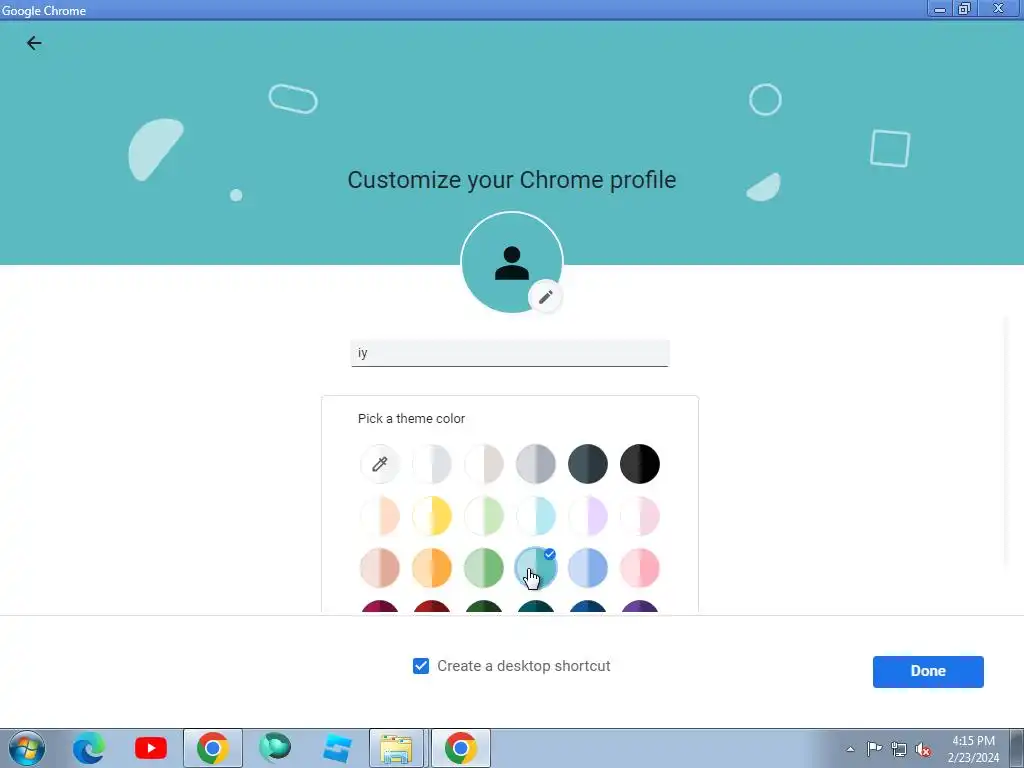
Task: Select the light green theme color
Action: pyautogui.click(x=484, y=516)
